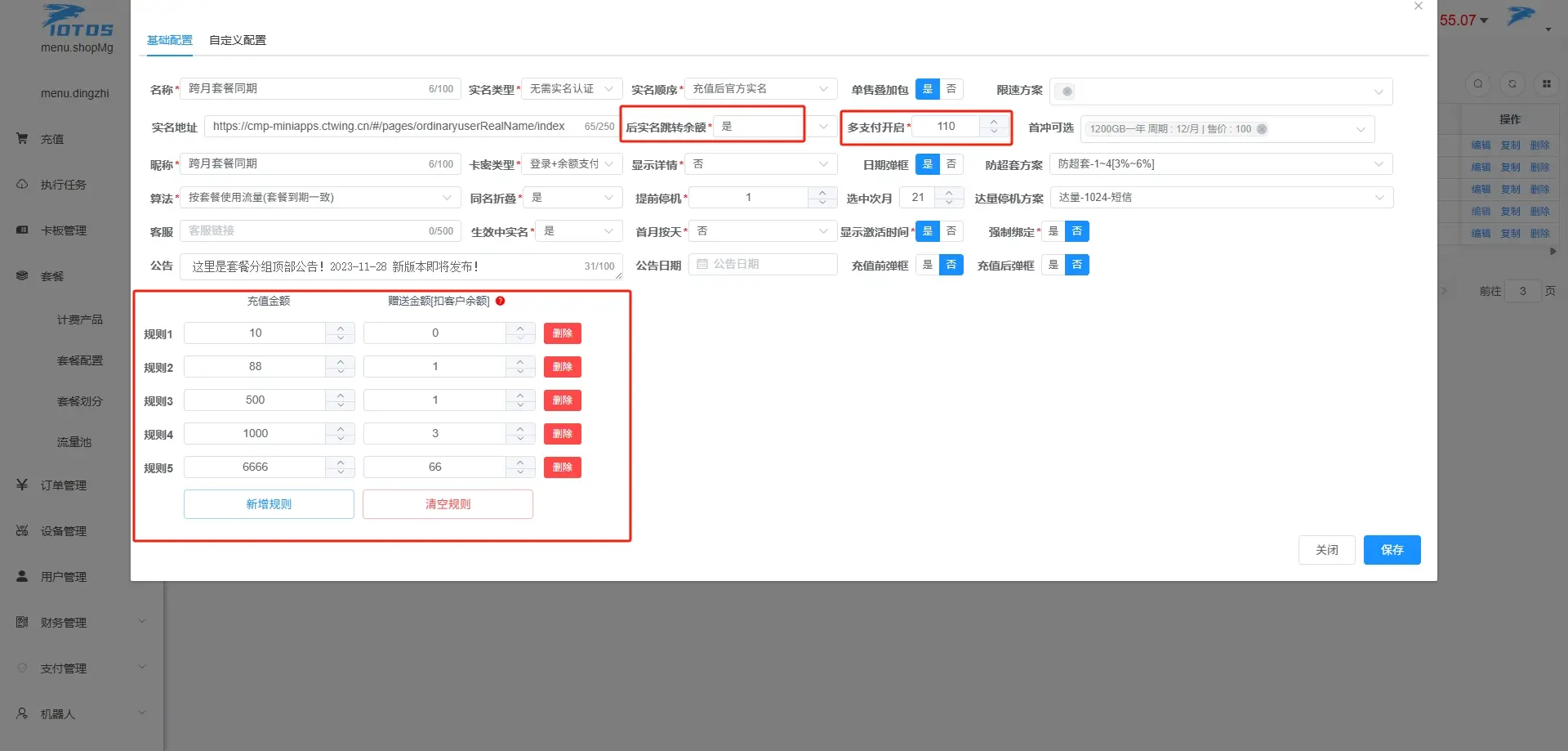Open the grid view icon in the background toolbar

(1547, 84)
